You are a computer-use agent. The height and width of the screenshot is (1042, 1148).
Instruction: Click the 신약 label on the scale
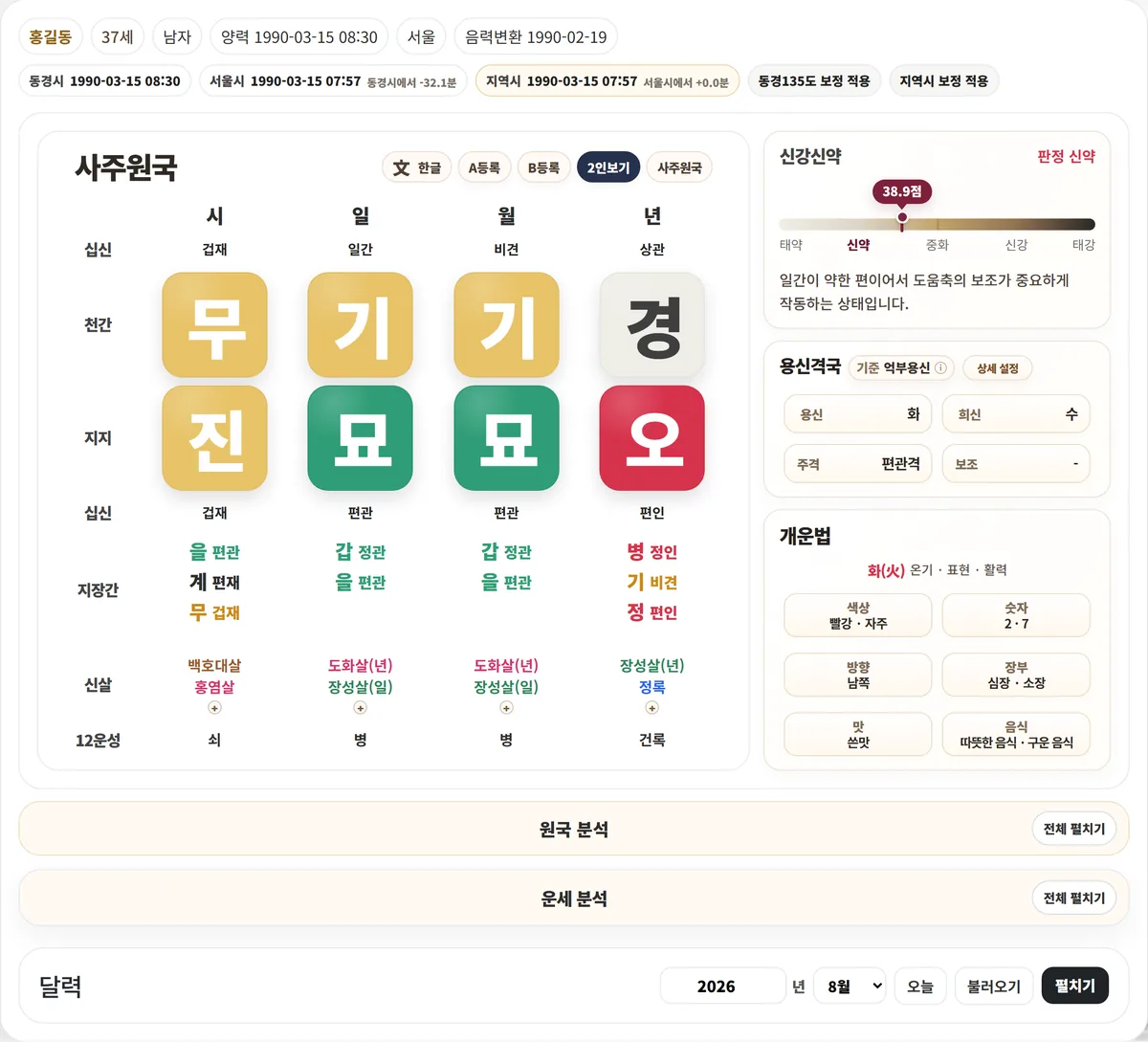coord(858,245)
